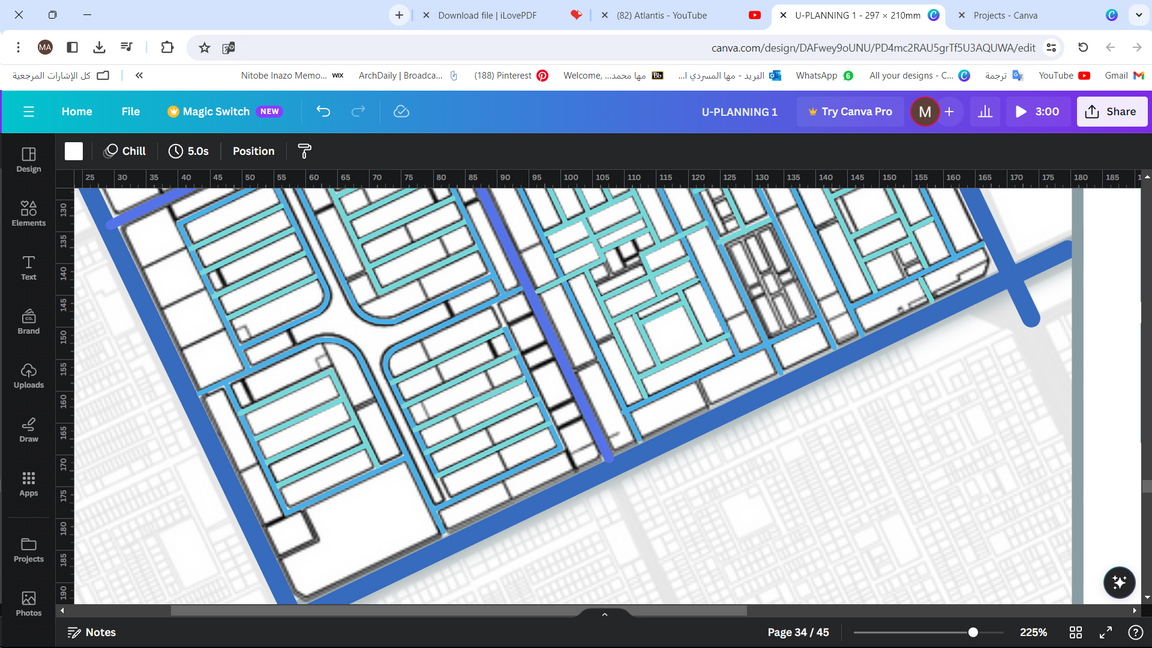Image resolution: width=1152 pixels, height=648 pixels.
Task: Switch to the Projects - Canva tab
Action: tap(1005, 15)
